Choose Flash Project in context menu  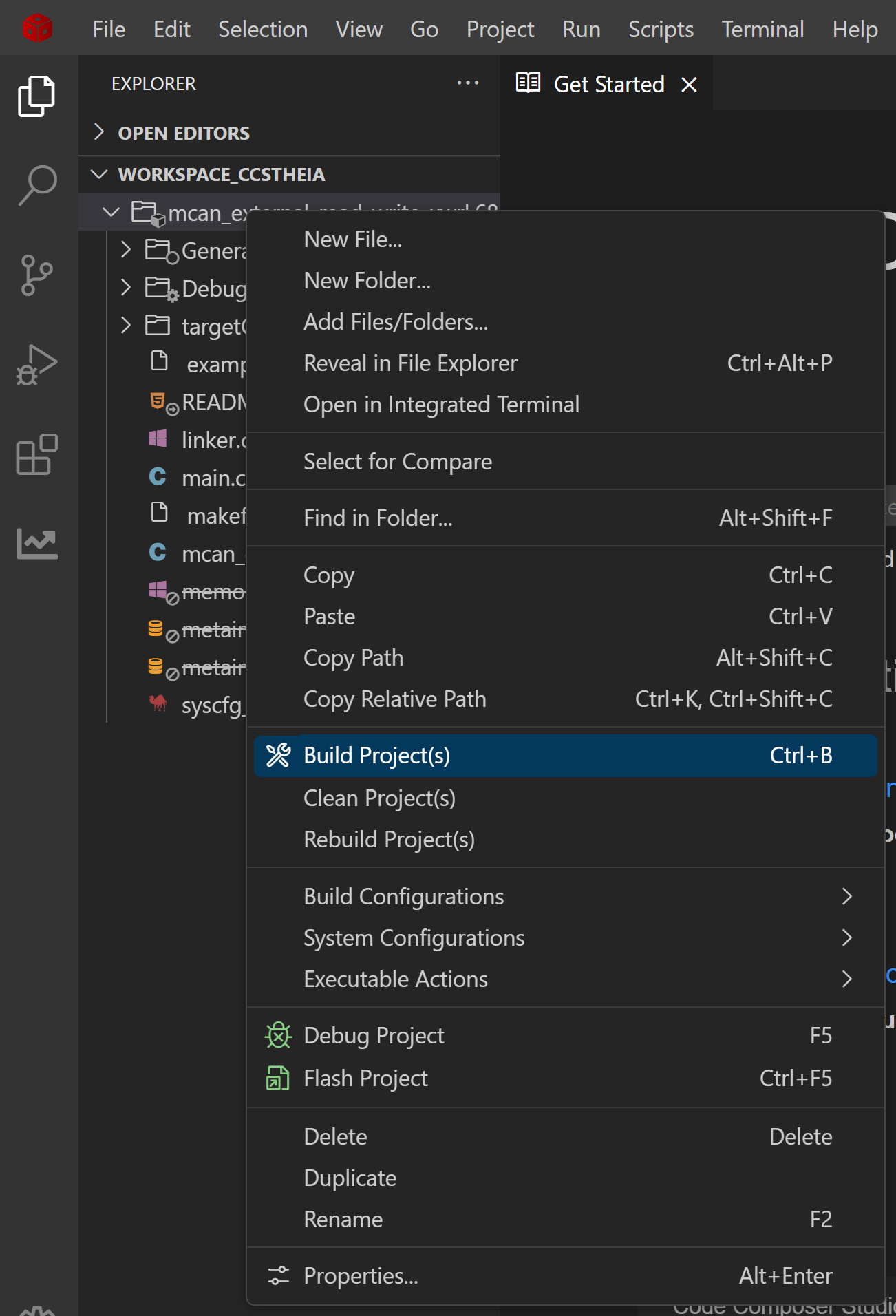(x=365, y=1078)
